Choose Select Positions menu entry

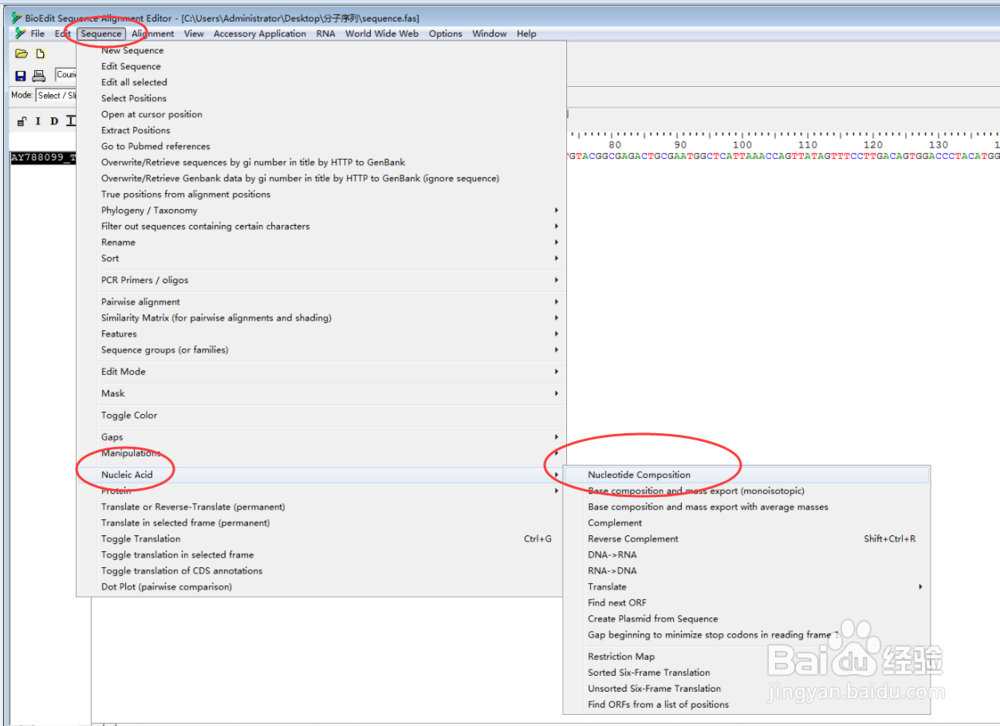[321, 98]
